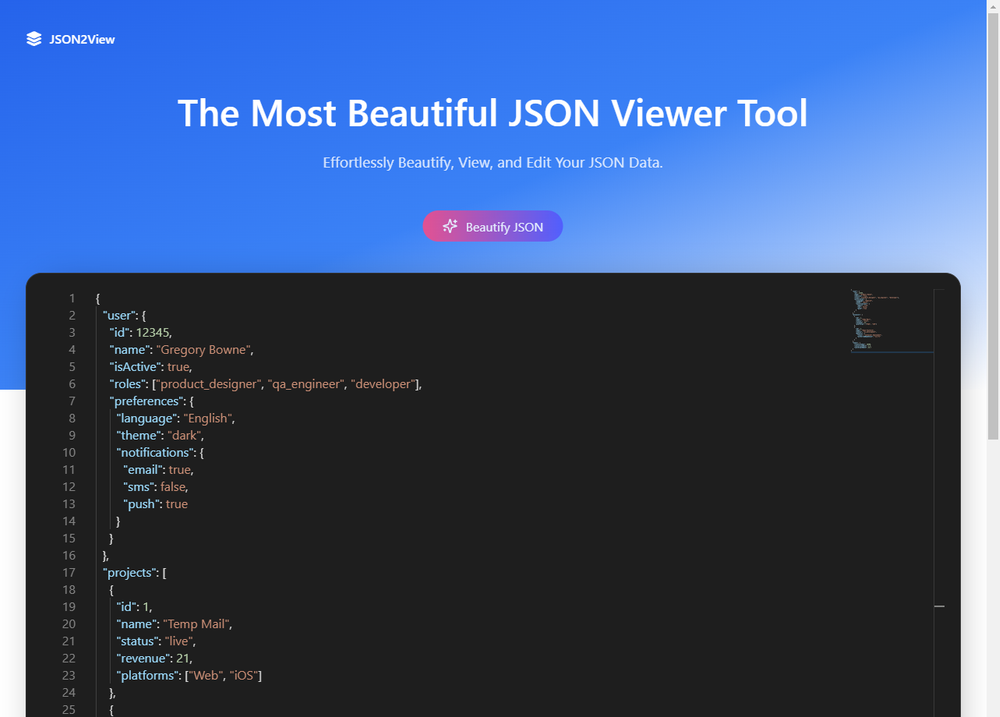
Task: Collapse the "projects" array on line 17
Action: click(87, 573)
